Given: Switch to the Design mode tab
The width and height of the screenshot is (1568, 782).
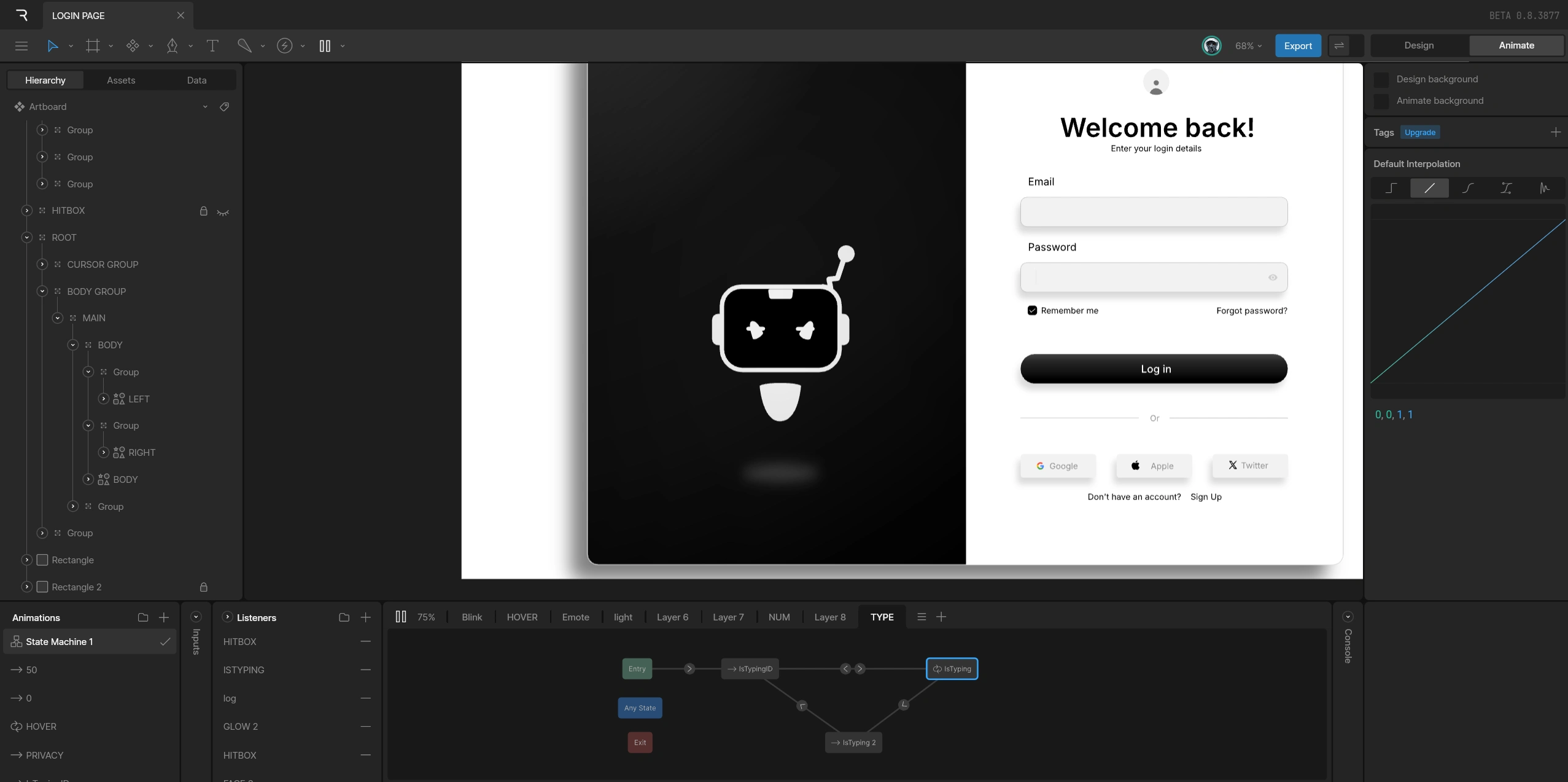Looking at the screenshot, I should pos(1419,45).
